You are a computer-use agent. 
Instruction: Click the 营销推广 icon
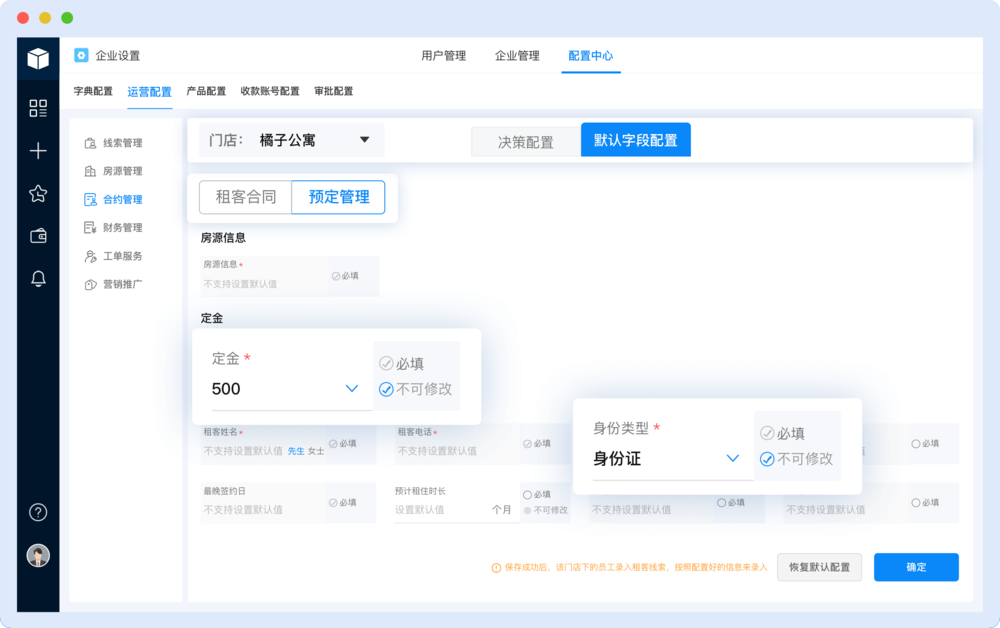90,284
